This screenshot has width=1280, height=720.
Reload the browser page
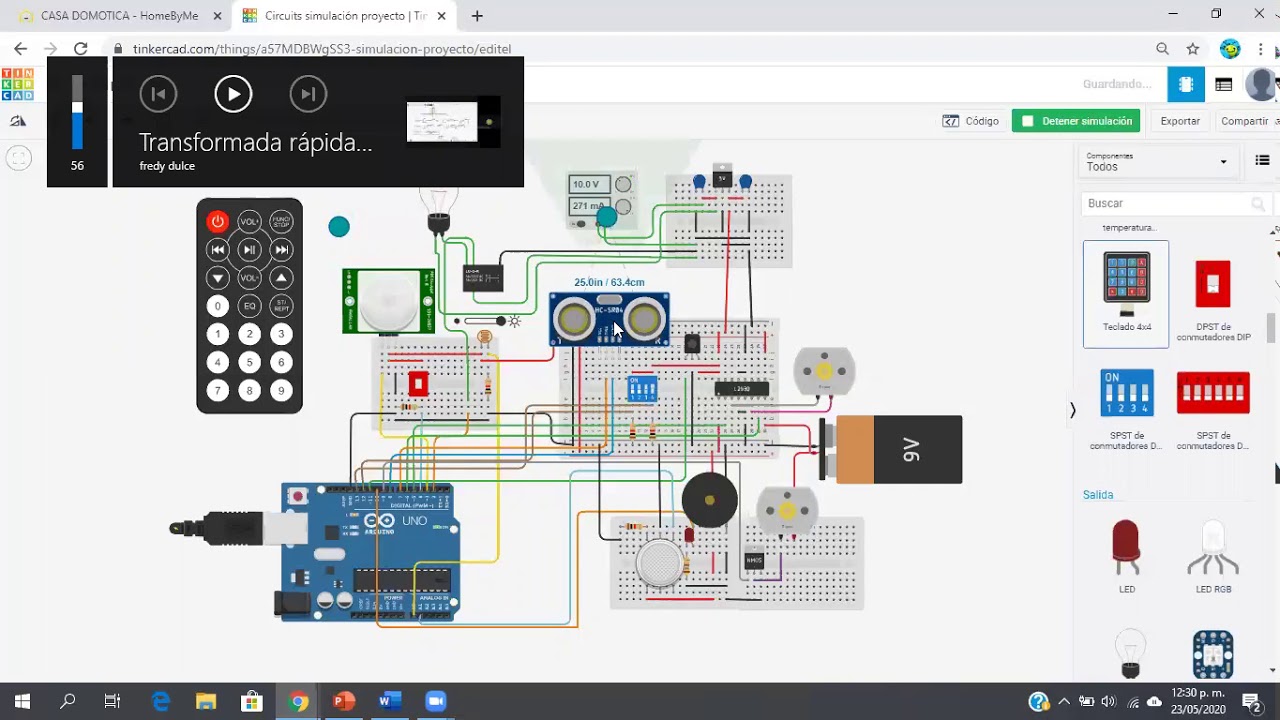[81, 48]
